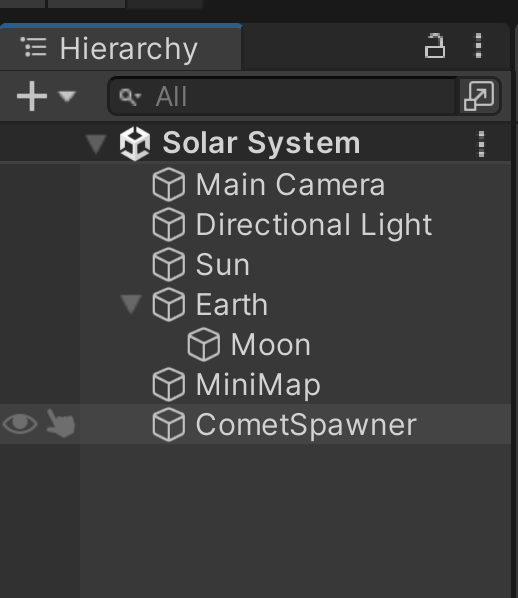
Task: Toggle CometSpawner picking hand icon
Action: 60,423
